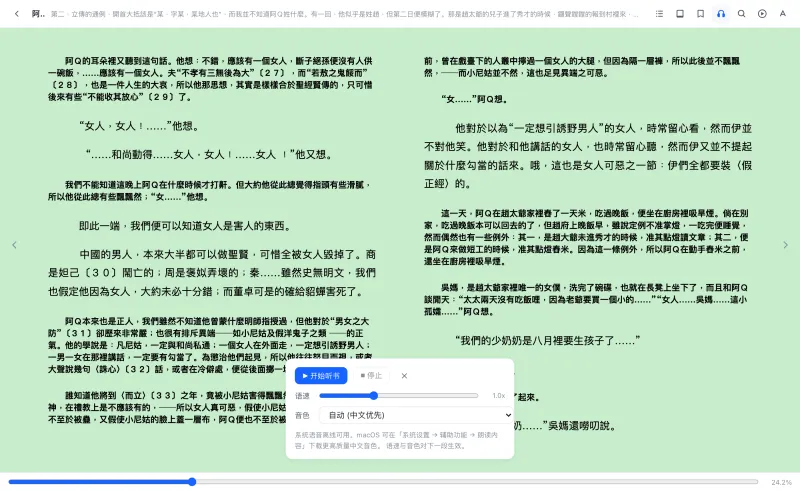Open search with the magnifier icon
The width and height of the screenshot is (800, 491).
(741, 14)
